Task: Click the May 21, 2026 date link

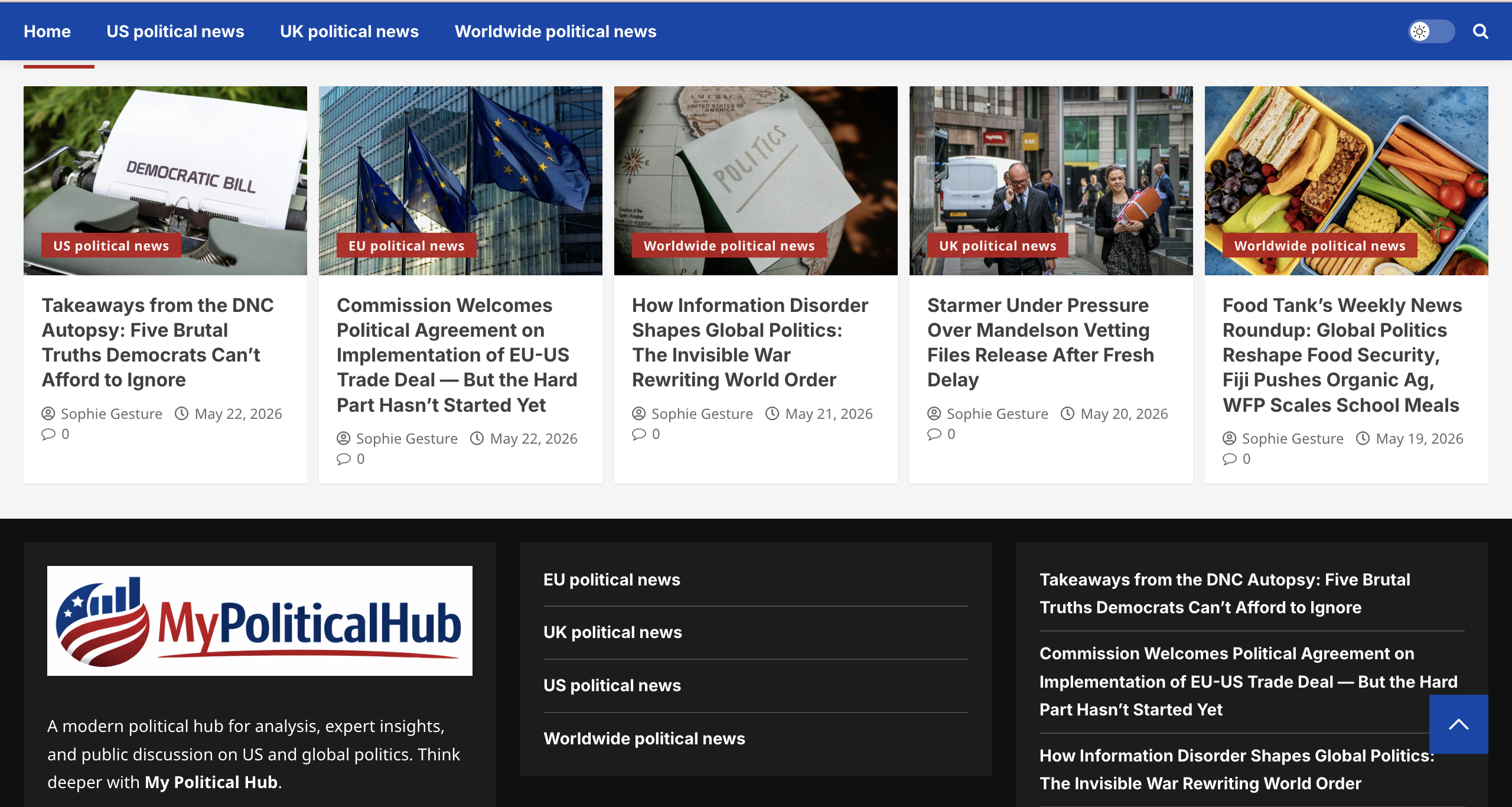Action: [829, 414]
